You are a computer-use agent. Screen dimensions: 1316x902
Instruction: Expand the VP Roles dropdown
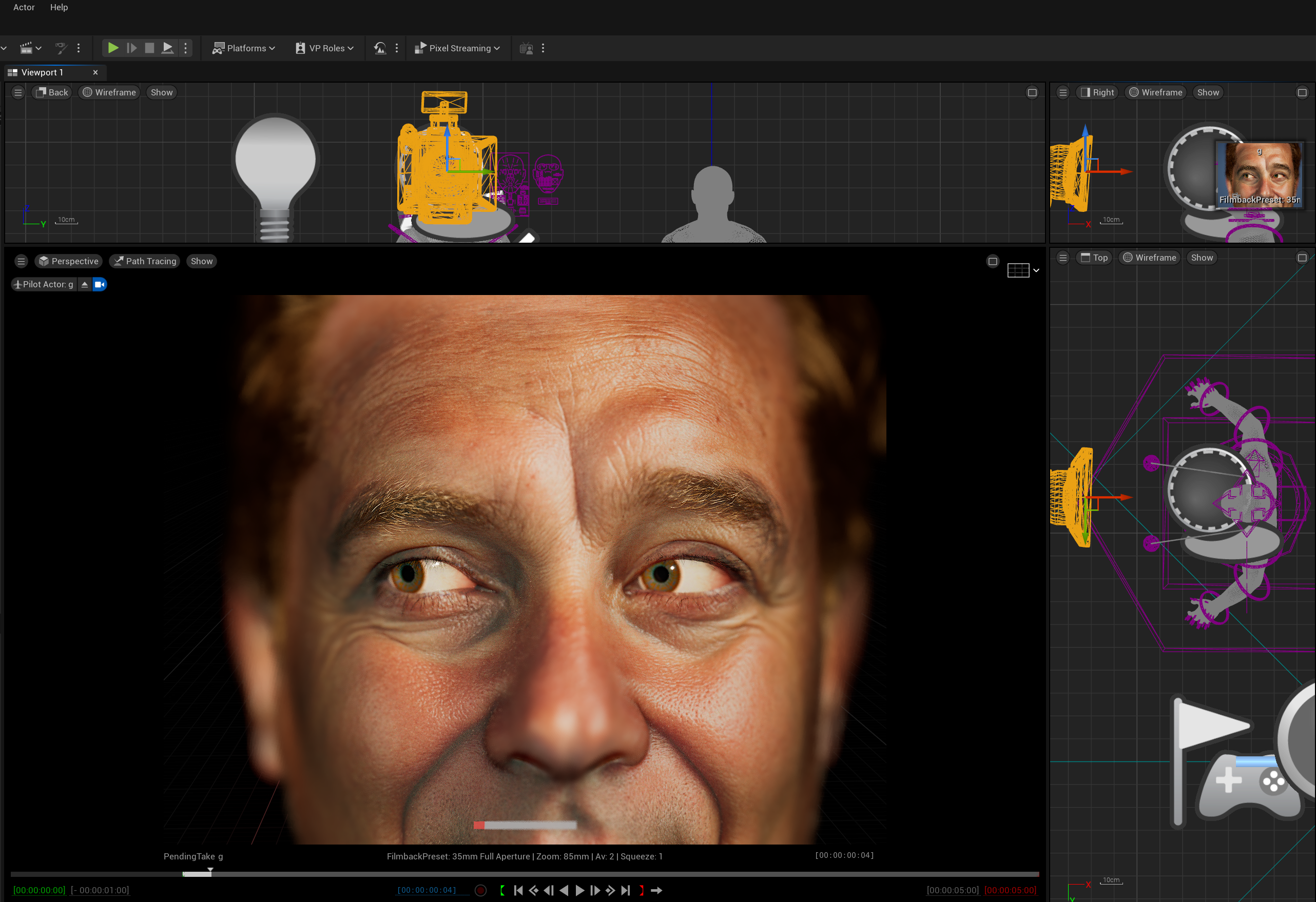coord(323,48)
